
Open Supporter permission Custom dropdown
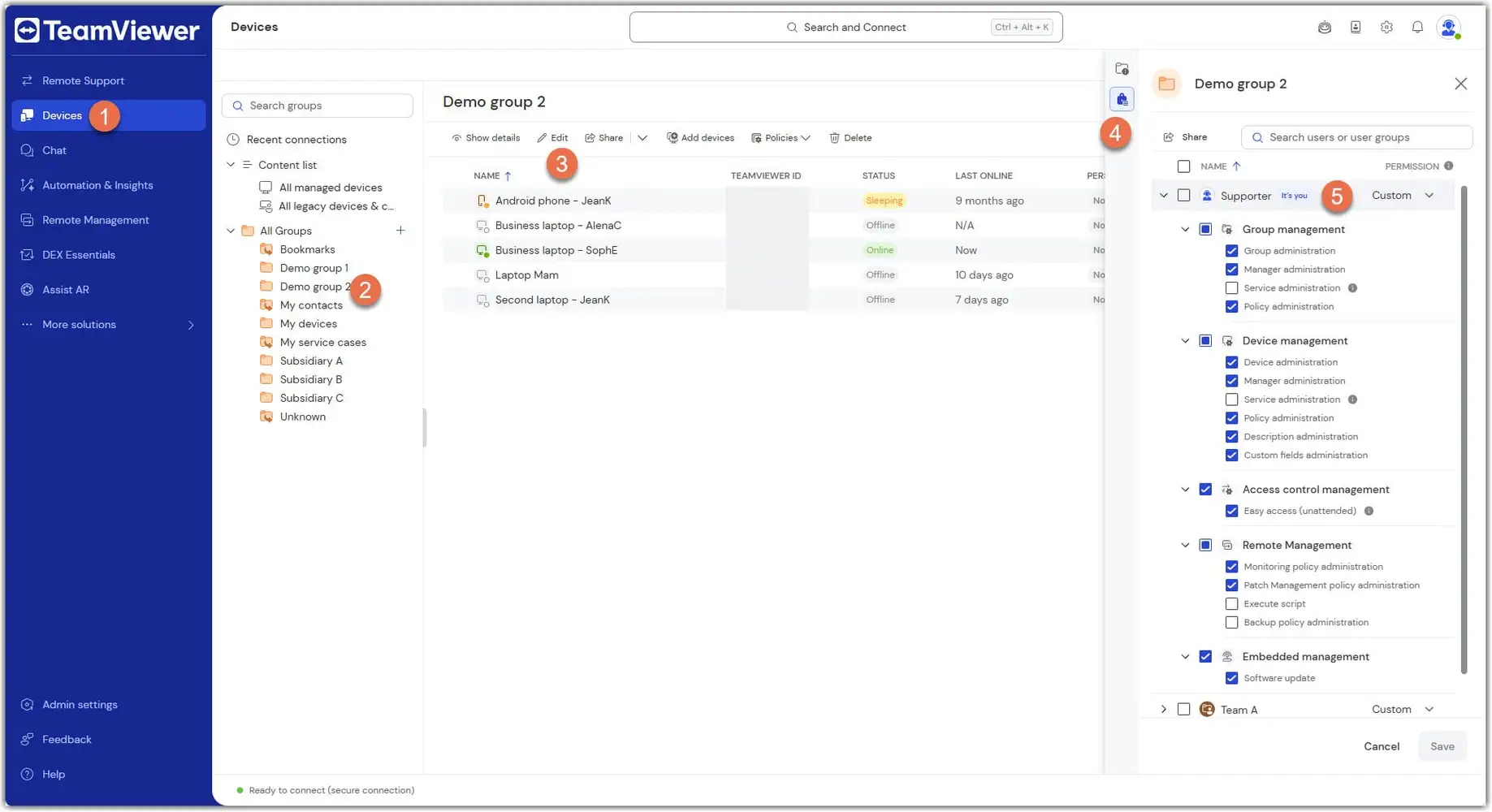pos(1403,196)
